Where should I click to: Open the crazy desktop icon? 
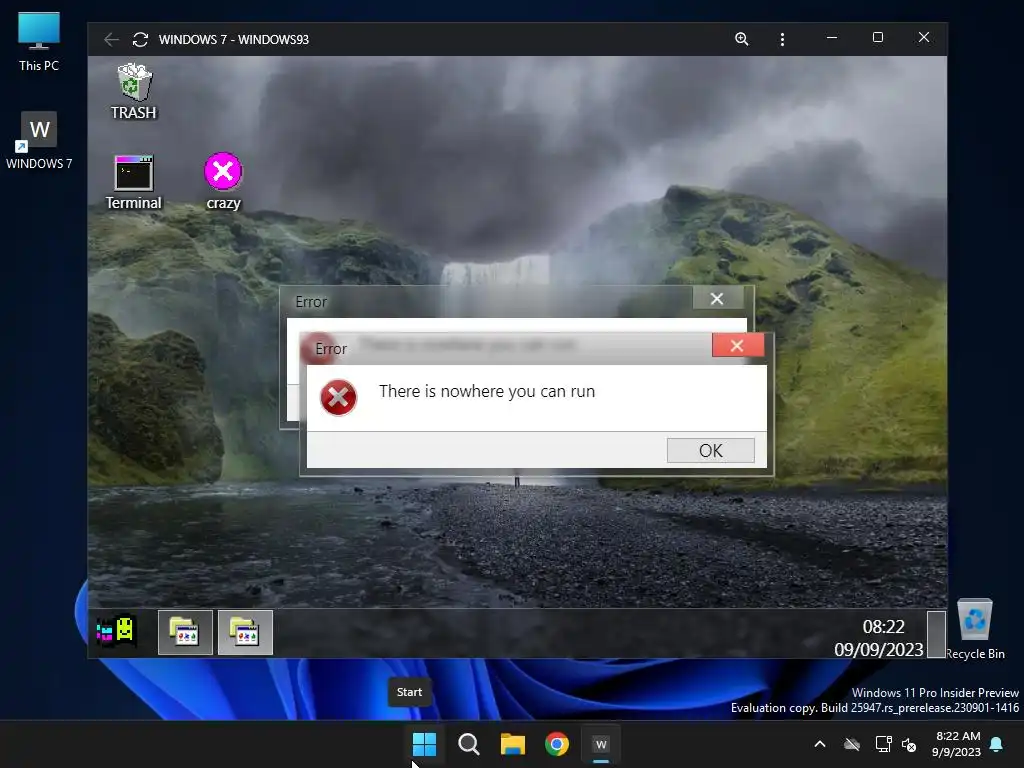223,182
